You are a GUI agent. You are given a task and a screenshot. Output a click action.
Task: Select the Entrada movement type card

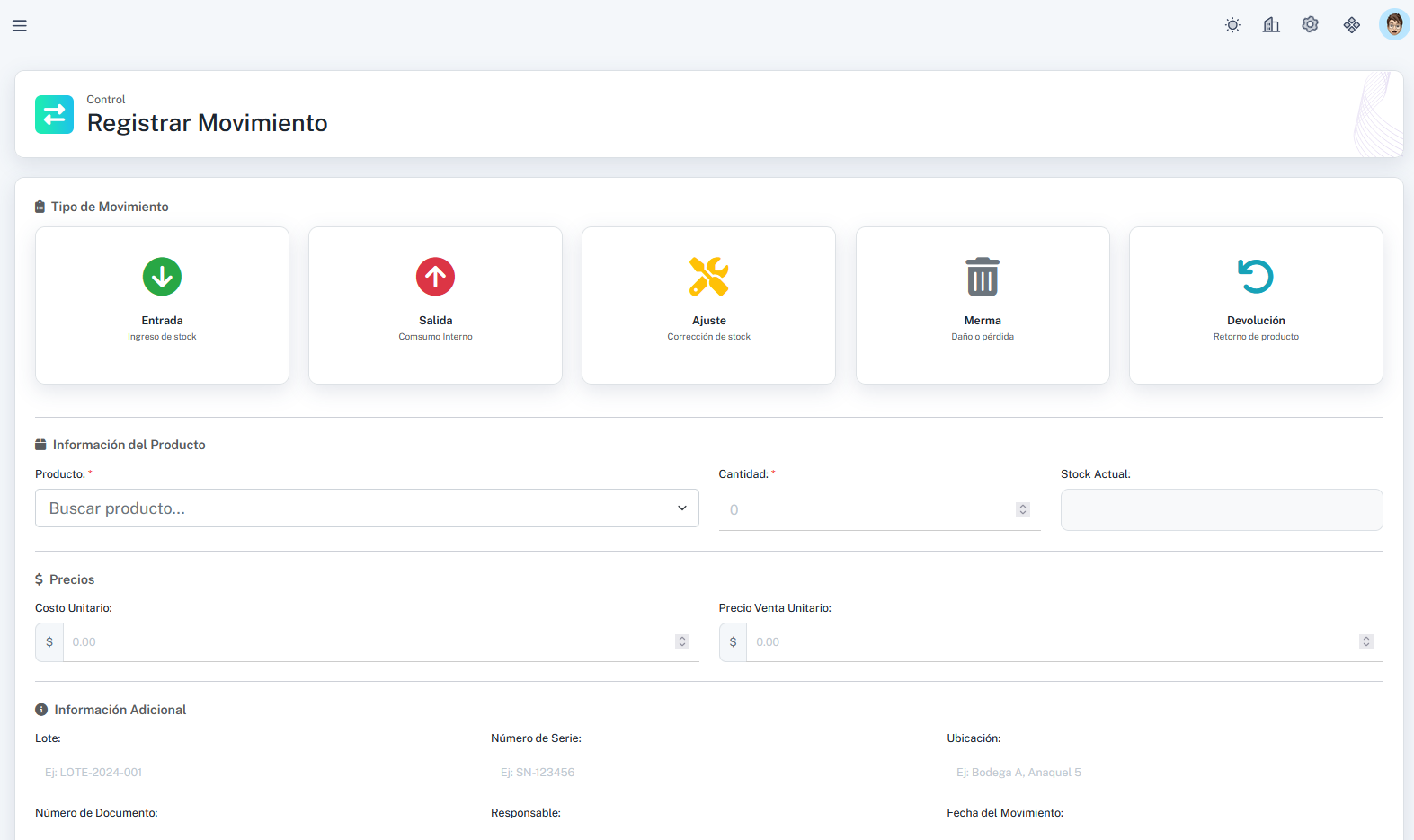point(162,305)
